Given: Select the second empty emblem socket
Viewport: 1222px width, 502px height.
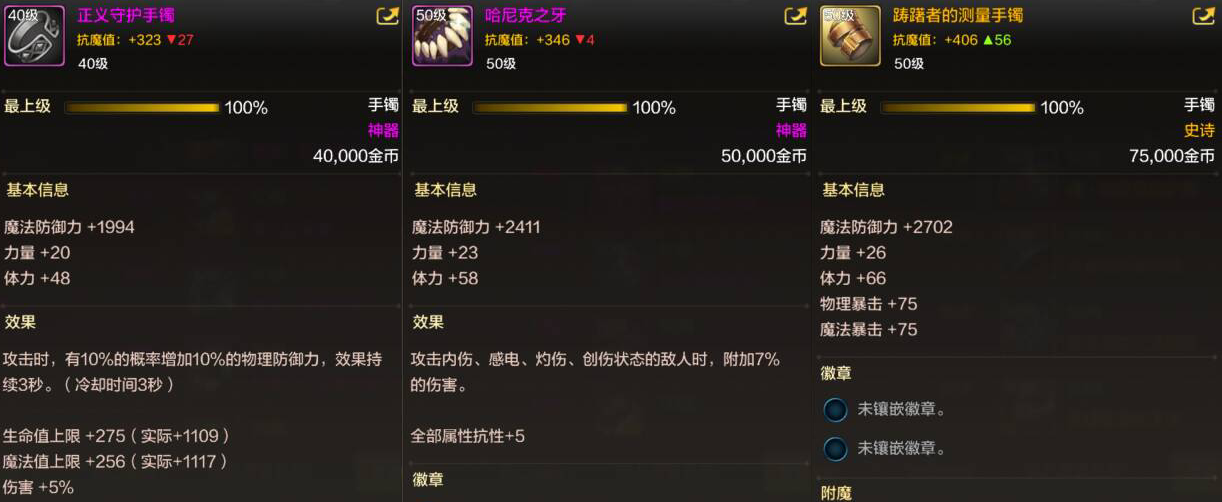Looking at the screenshot, I should [835, 448].
